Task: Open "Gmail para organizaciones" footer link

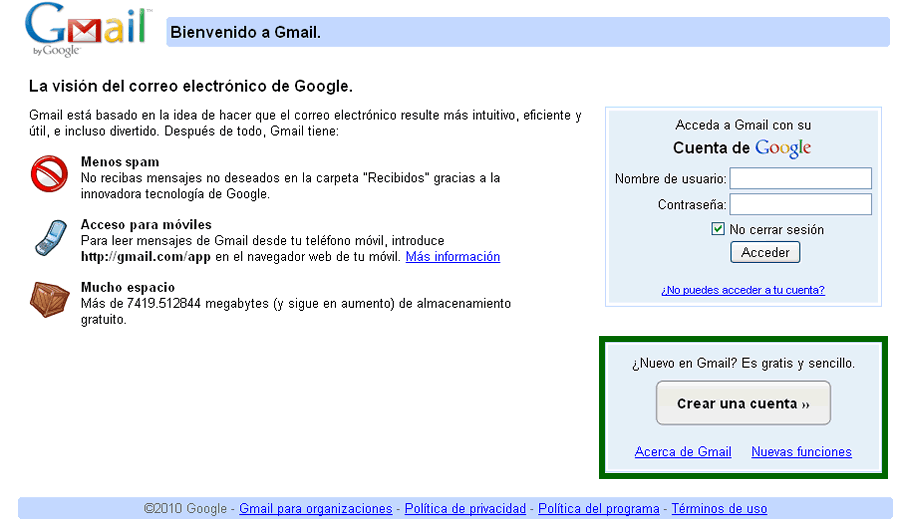Action: pyautogui.click(x=315, y=509)
